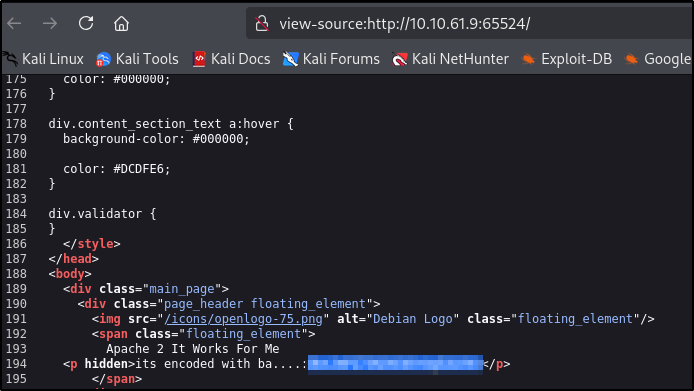This screenshot has width=694, height=391.
Task: Open the Kali NetHunter bookmark
Action: (450, 59)
